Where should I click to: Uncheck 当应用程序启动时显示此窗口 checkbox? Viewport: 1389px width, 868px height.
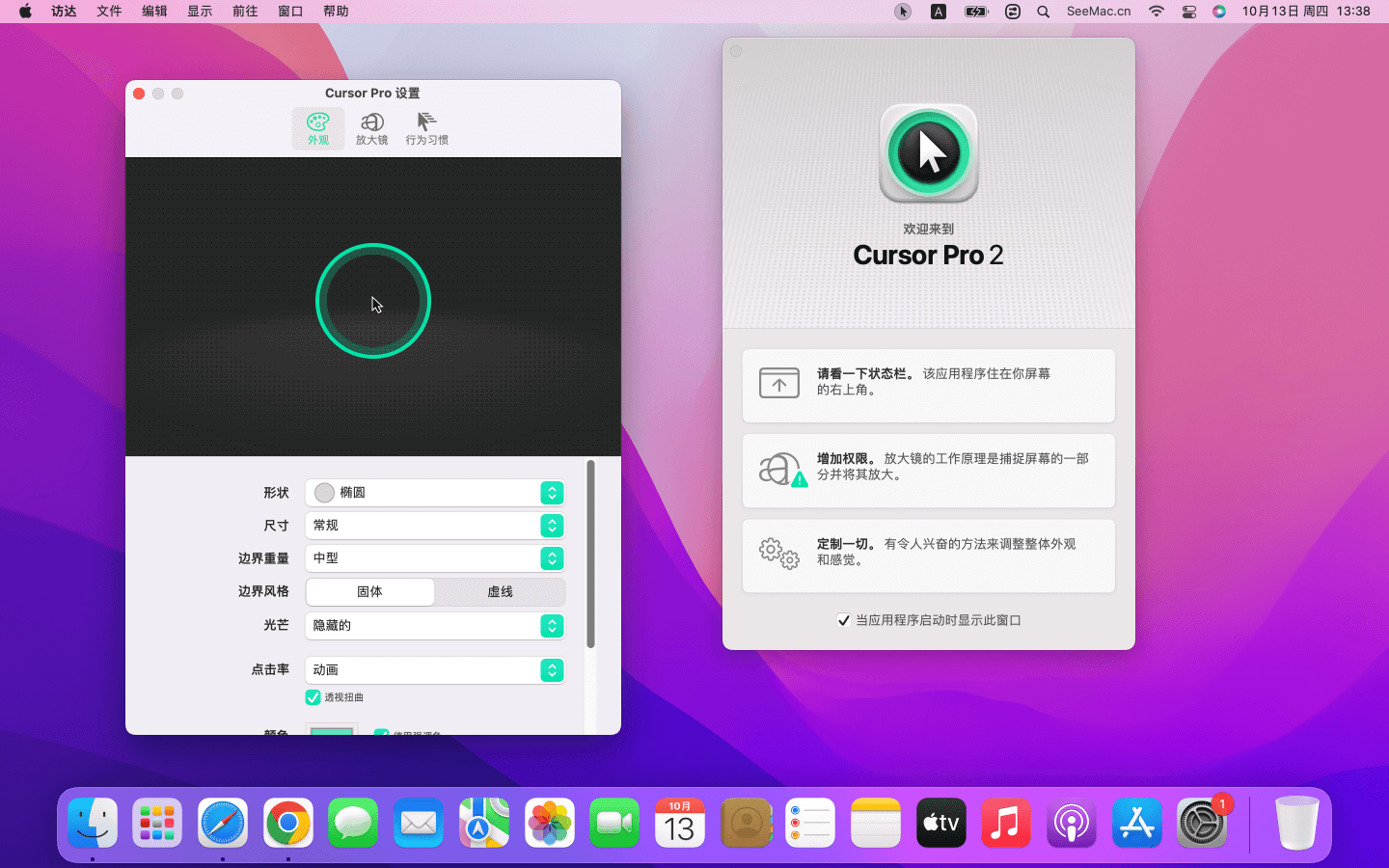tap(844, 620)
